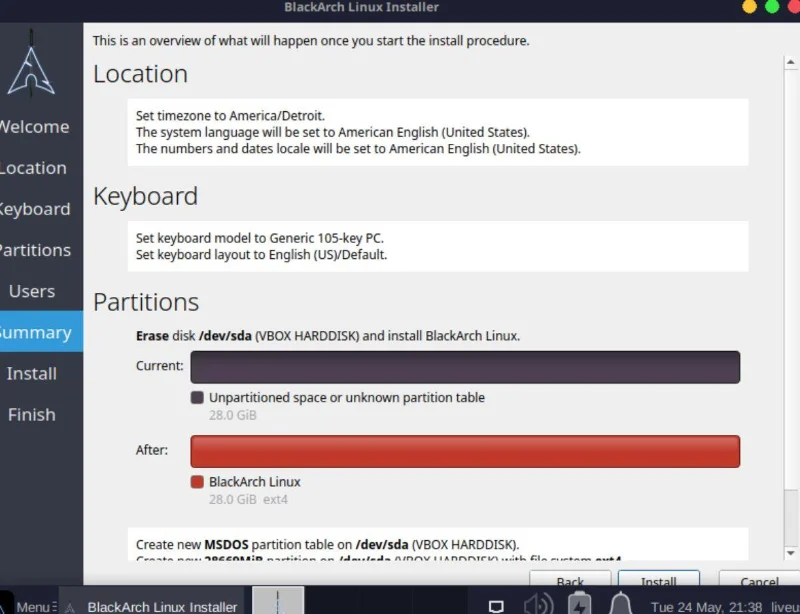Click the Back button

point(570,579)
